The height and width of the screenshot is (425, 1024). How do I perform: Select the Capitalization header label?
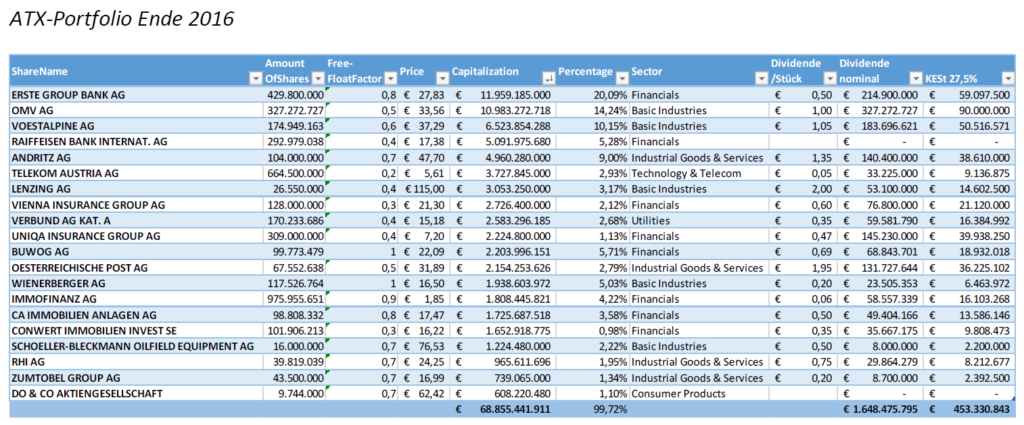(x=485, y=72)
